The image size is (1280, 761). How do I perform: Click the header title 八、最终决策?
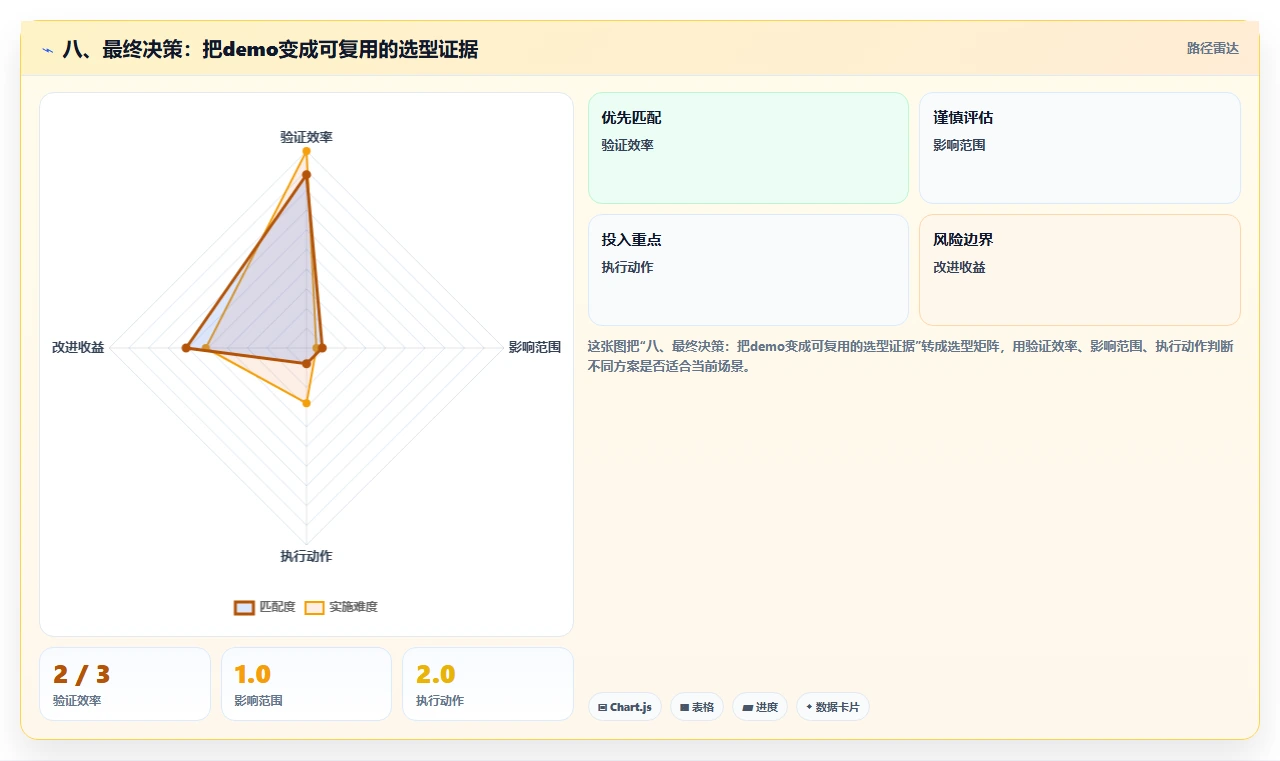270,49
